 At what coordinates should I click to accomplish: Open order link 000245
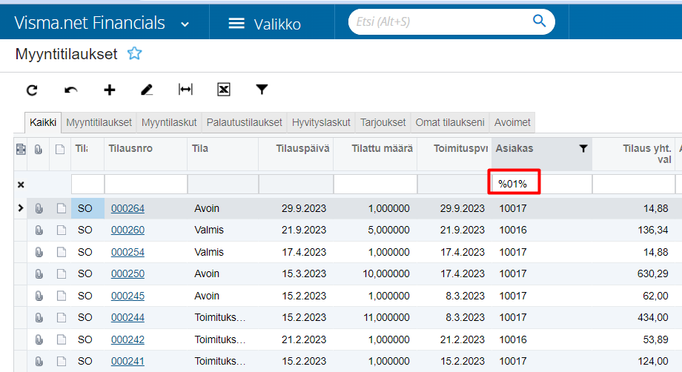(x=127, y=296)
